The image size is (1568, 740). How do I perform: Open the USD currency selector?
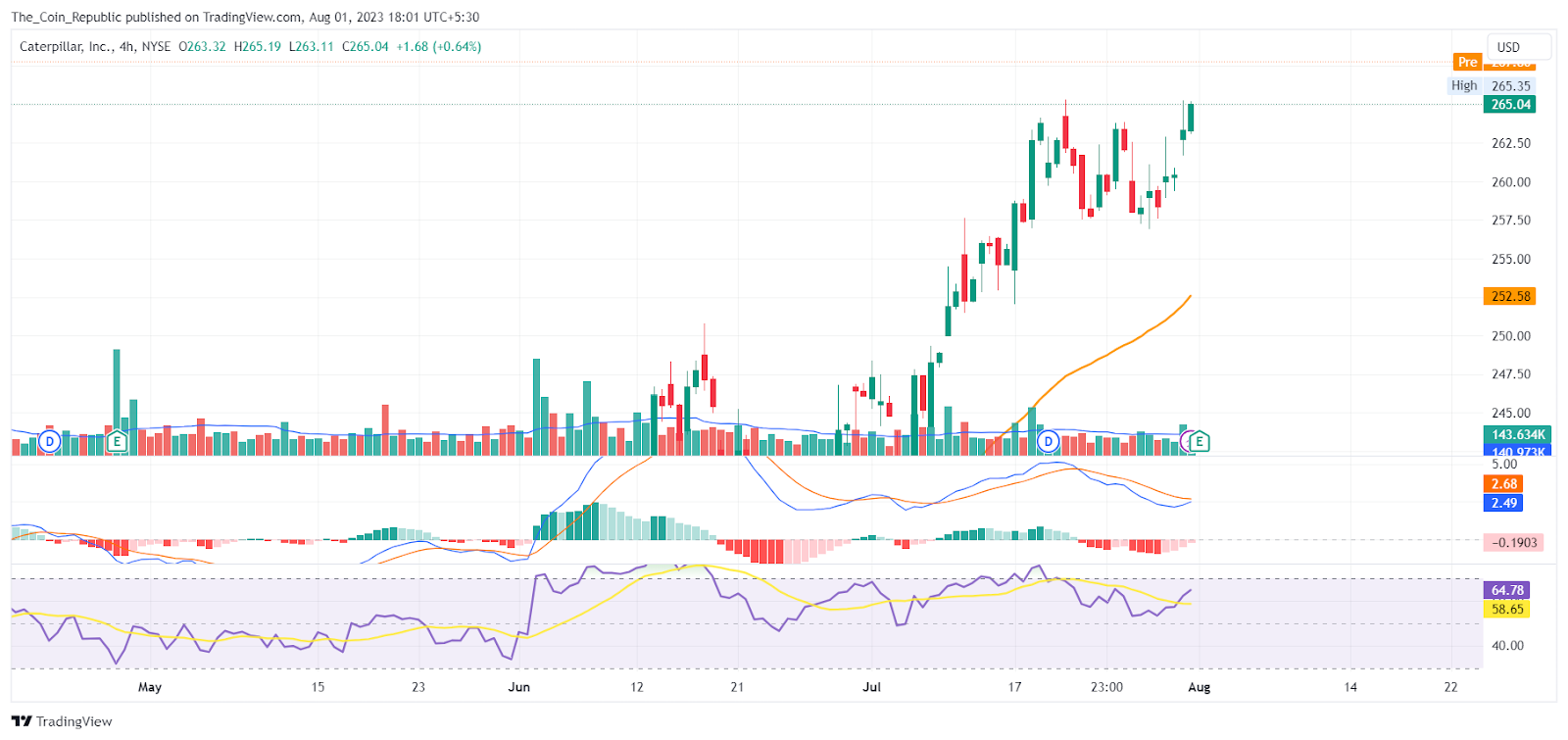point(1518,47)
